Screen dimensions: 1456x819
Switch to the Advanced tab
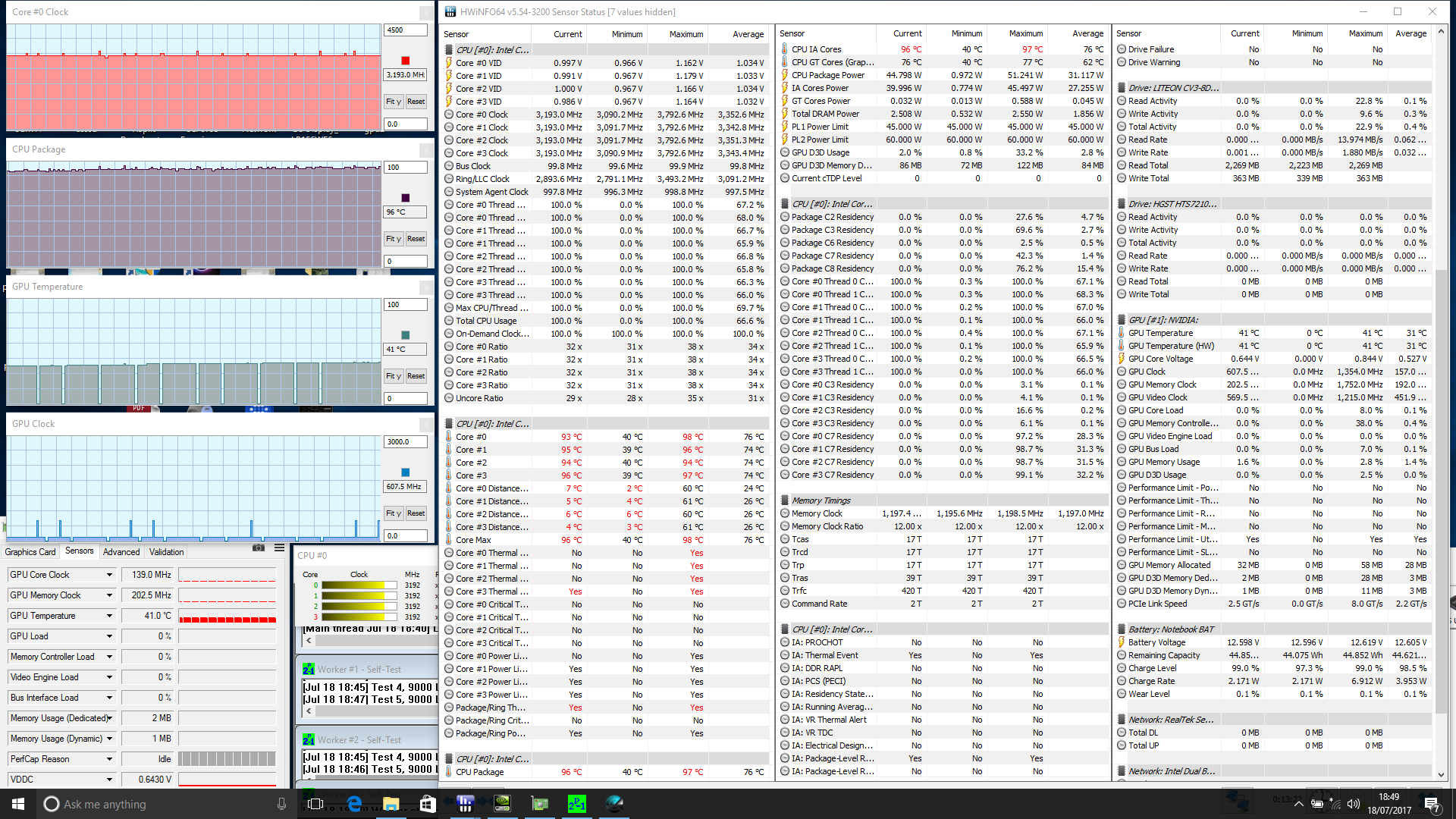[x=121, y=552]
